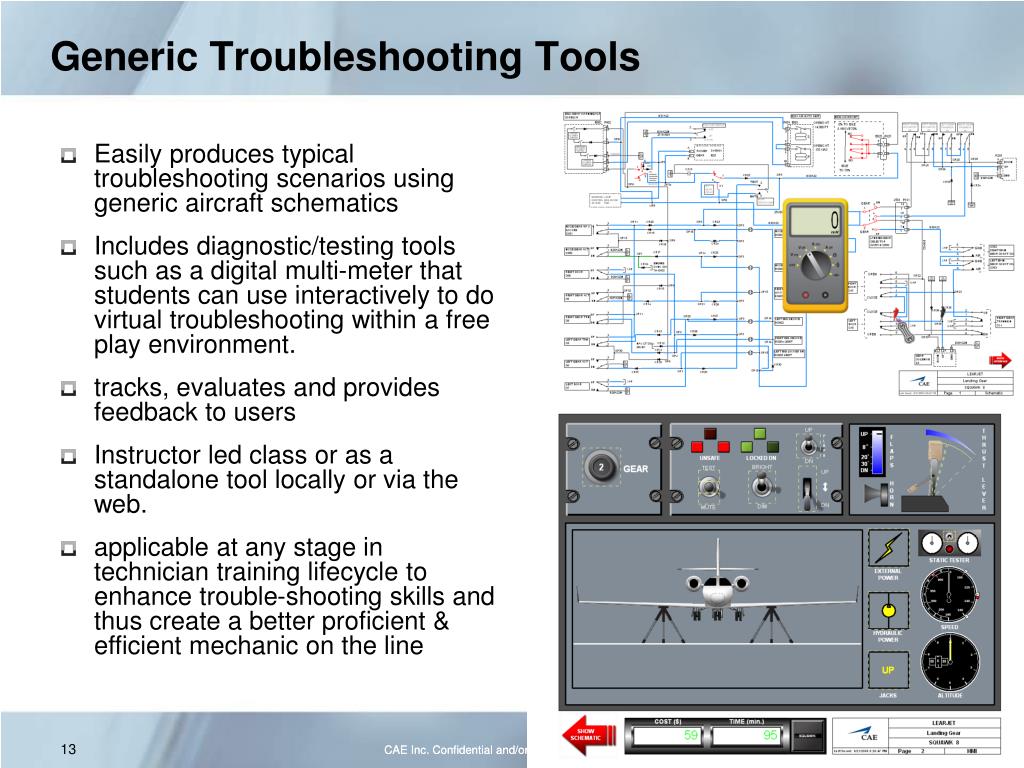
Task: Flip the TEST/MUTE toggle switch
Action: (708, 487)
